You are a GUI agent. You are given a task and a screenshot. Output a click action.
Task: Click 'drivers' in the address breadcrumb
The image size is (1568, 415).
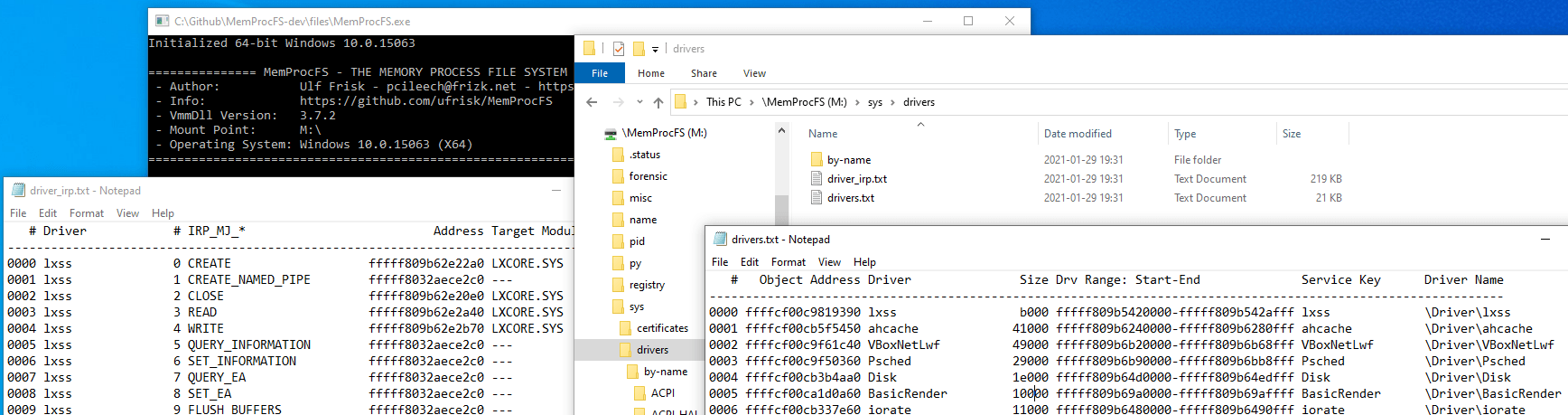click(x=919, y=102)
